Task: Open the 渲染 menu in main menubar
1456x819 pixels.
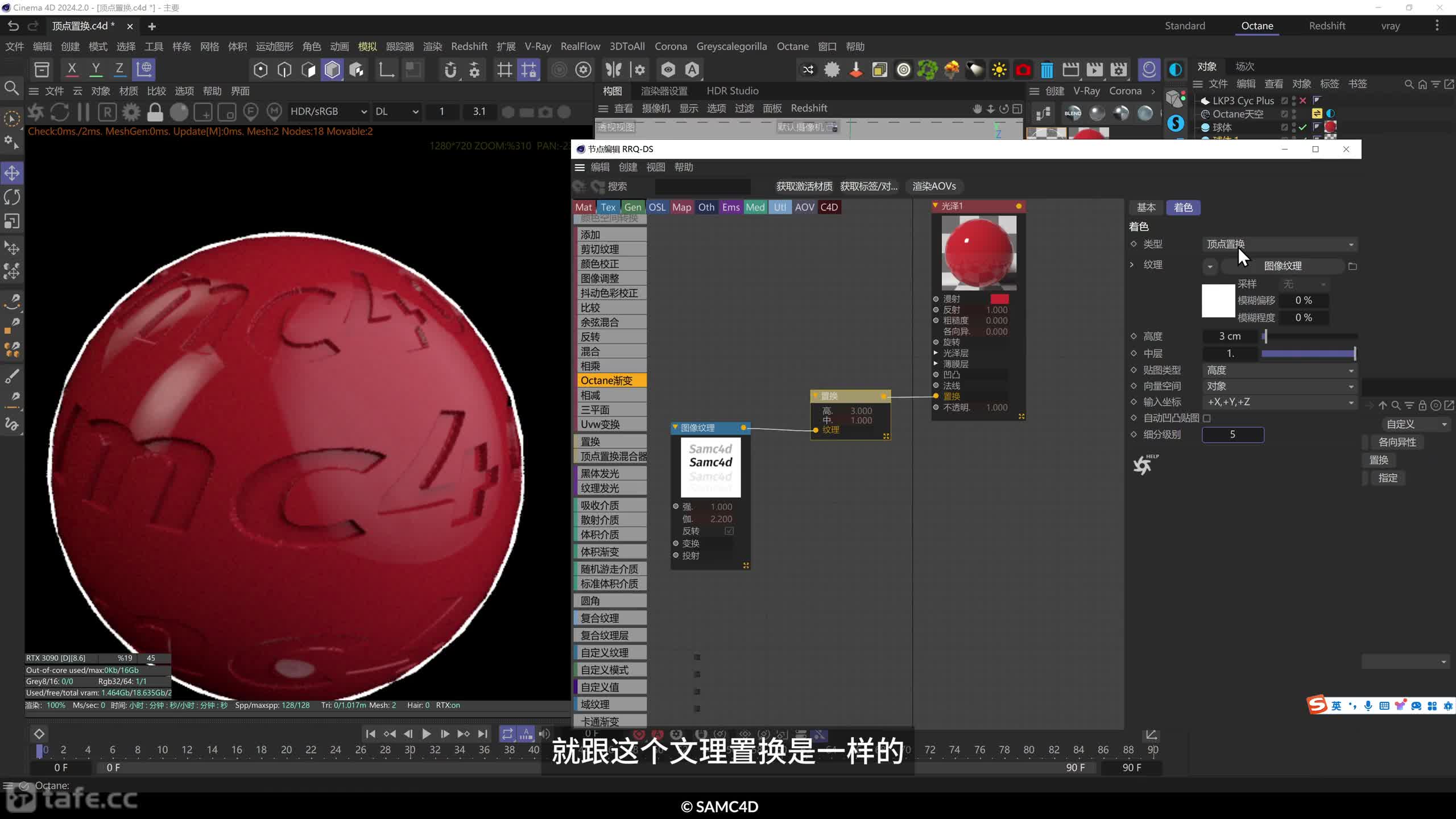Action: (x=432, y=47)
